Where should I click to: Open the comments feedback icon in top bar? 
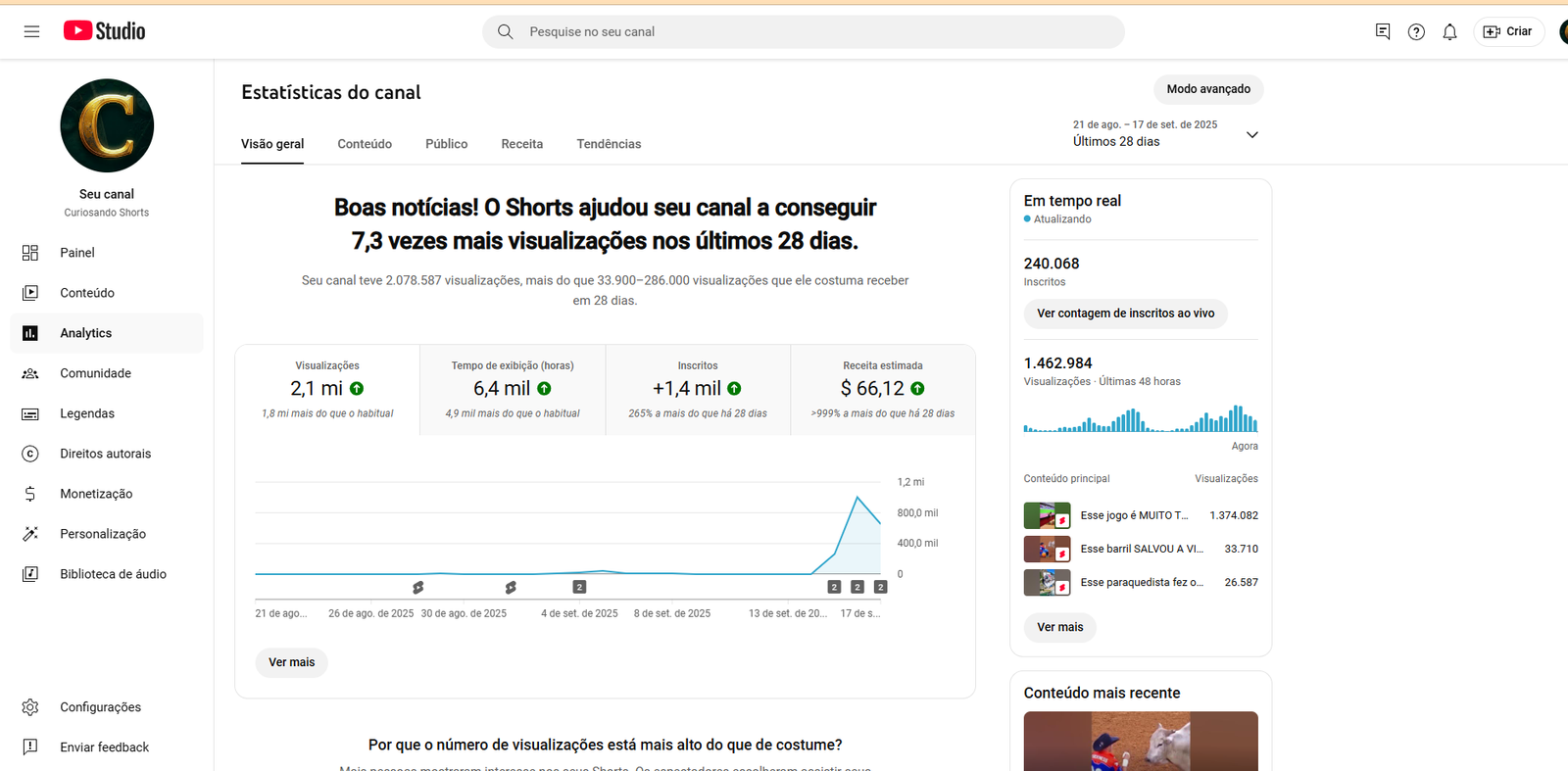coord(1383,31)
